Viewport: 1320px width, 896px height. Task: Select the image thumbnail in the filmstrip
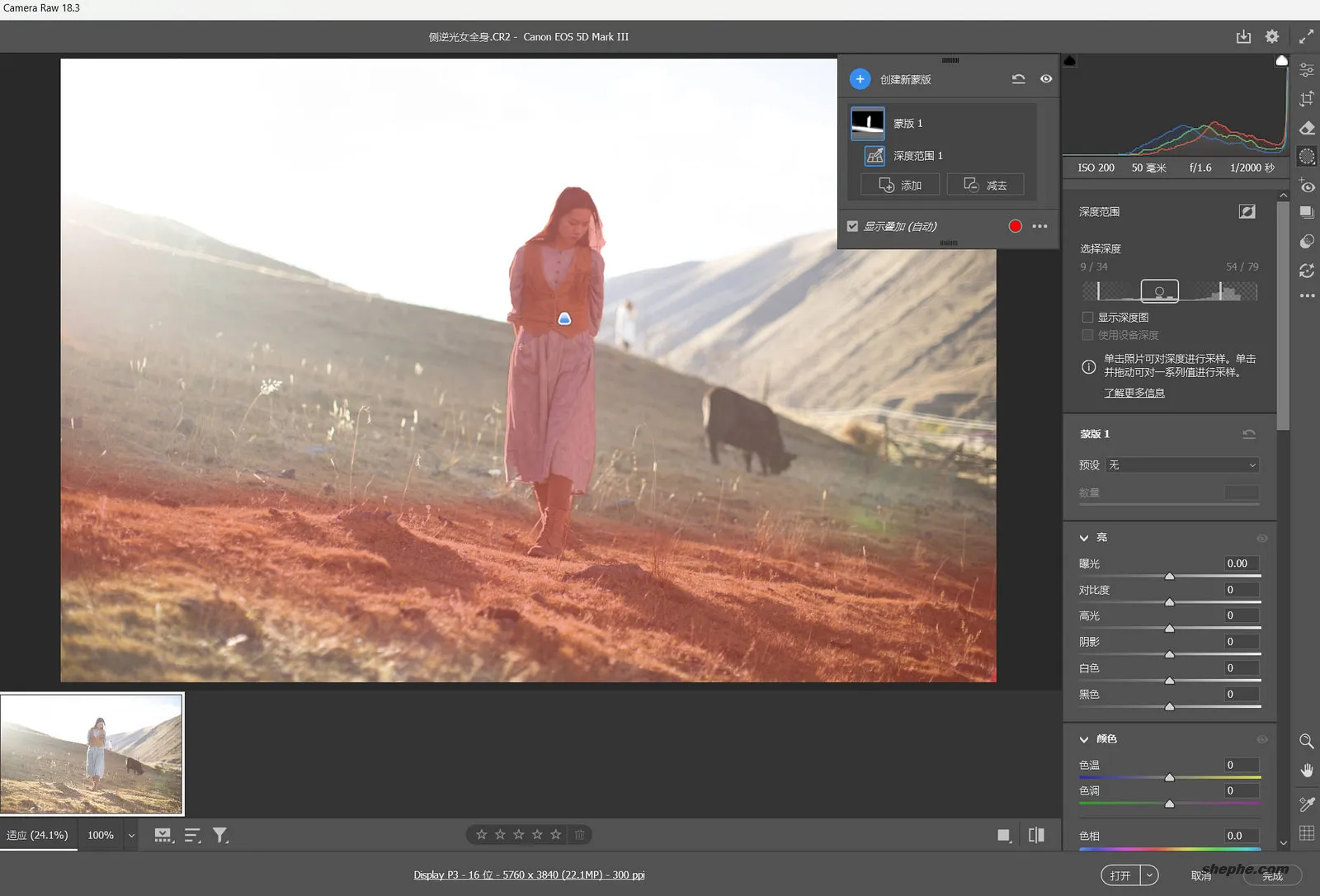[92, 752]
